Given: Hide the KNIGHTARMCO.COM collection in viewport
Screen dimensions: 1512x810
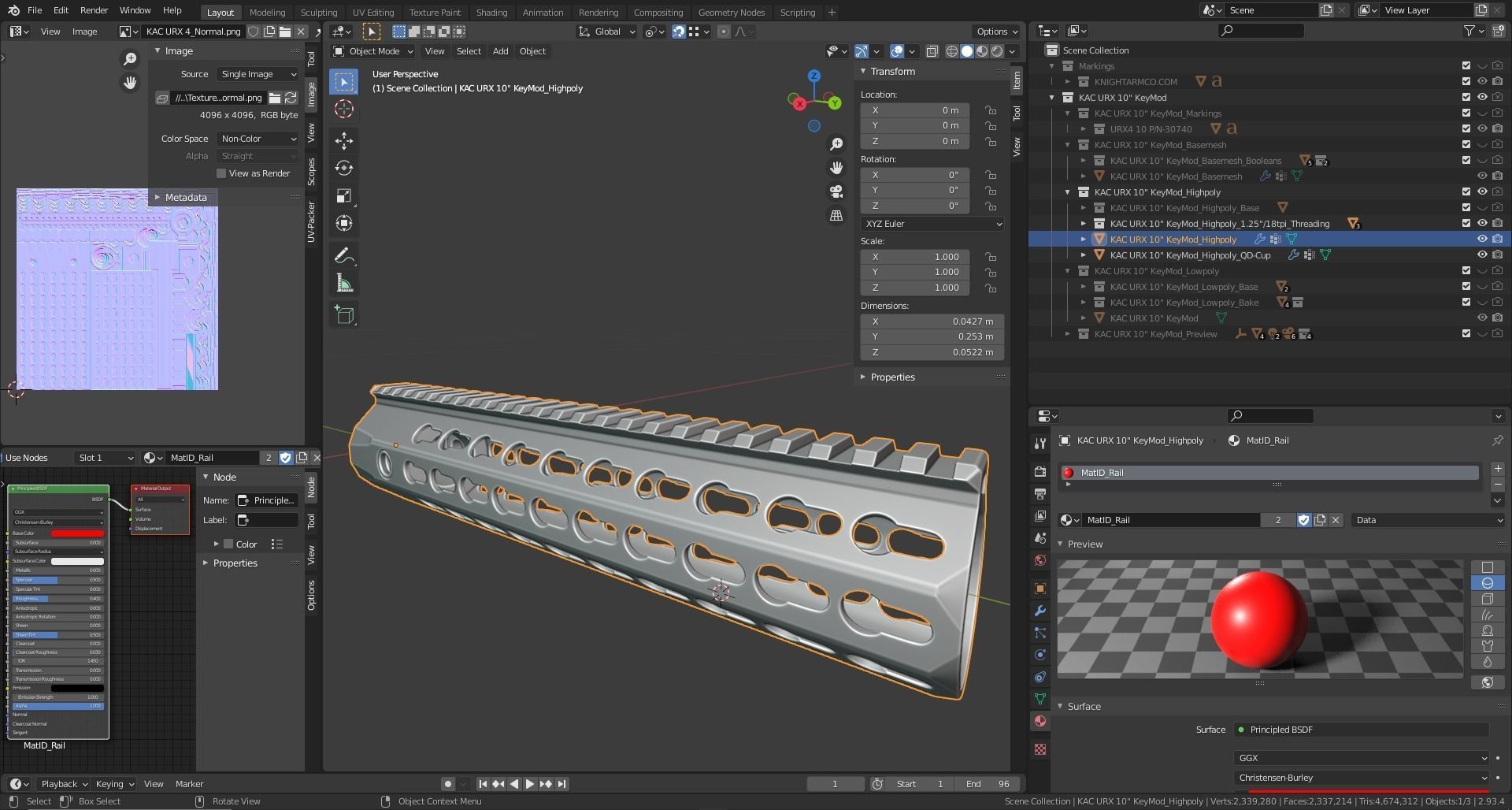Looking at the screenshot, I should [x=1481, y=82].
